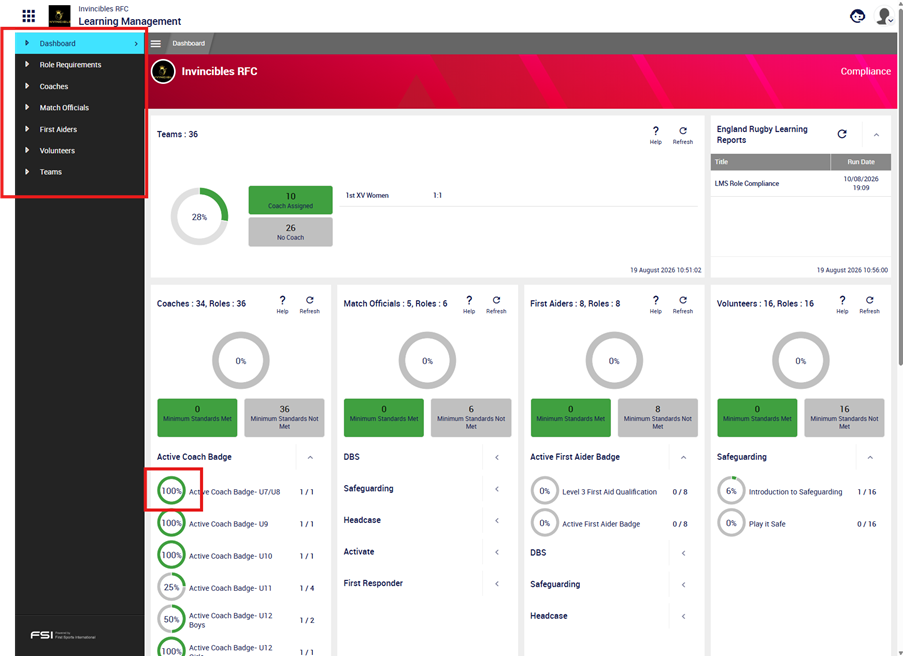Expand Match Officials DBS section
The height and width of the screenshot is (656, 903).
497,457
